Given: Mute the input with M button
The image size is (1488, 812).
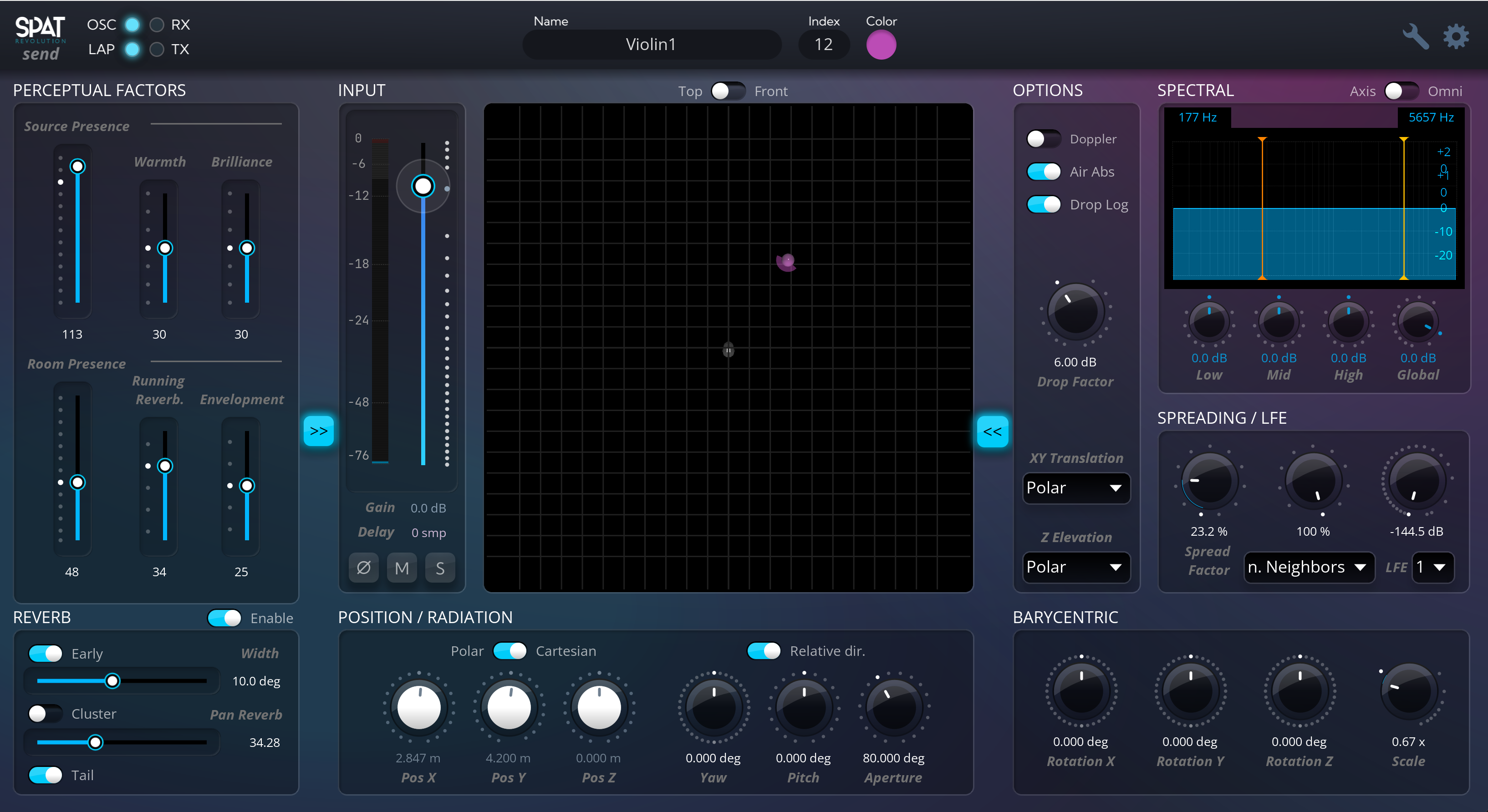Looking at the screenshot, I should (402, 568).
